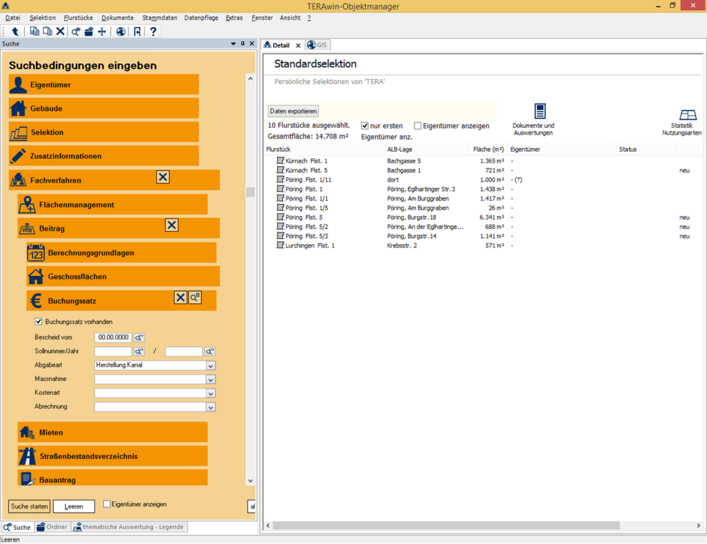Open the Abgabeart dropdown
This screenshot has width=707, height=544.
[210, 366]
